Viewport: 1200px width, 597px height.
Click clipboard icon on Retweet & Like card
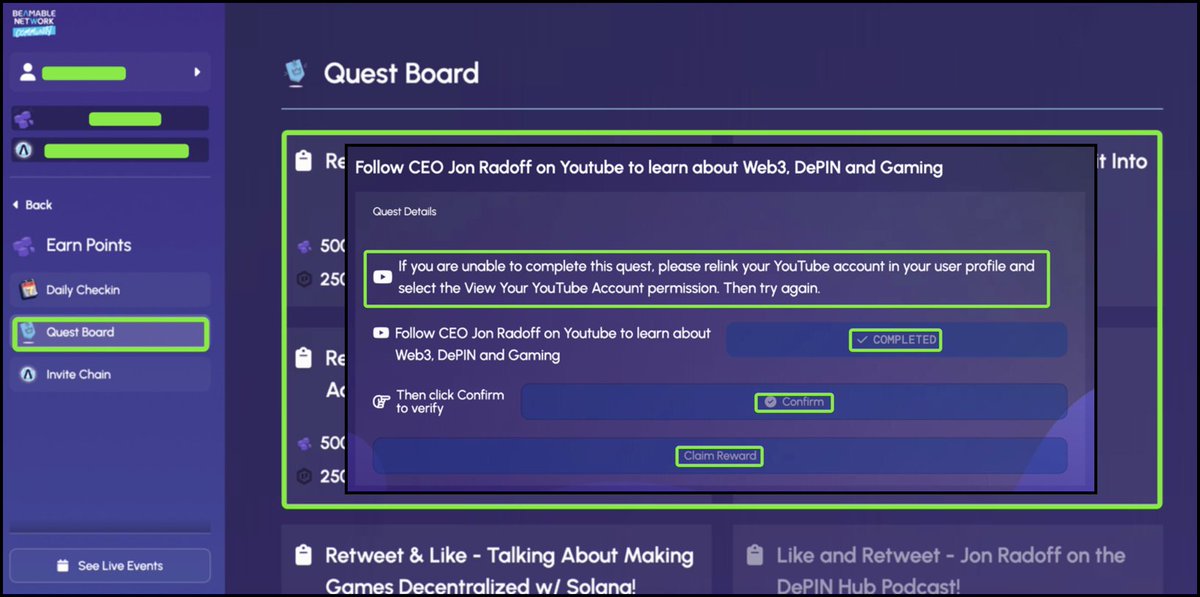coord(304,555)
